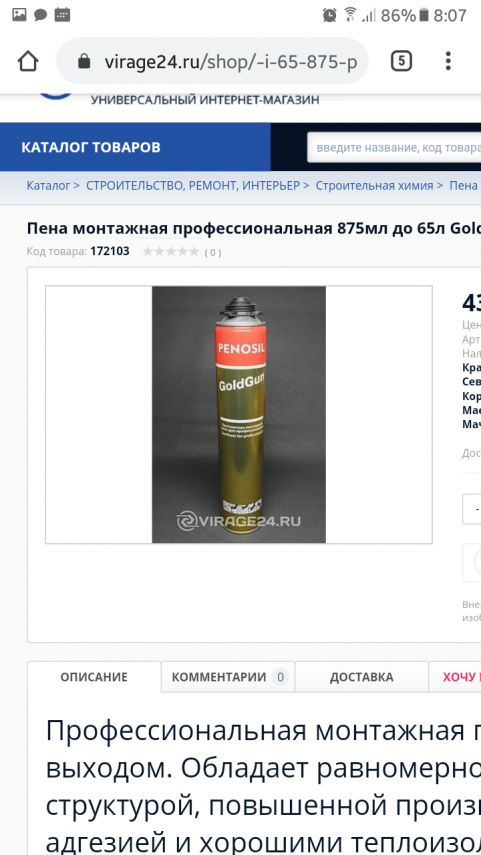481x855 pixels.
Task: Tap the alarm icon in status bar
Action: pos(329,15)
